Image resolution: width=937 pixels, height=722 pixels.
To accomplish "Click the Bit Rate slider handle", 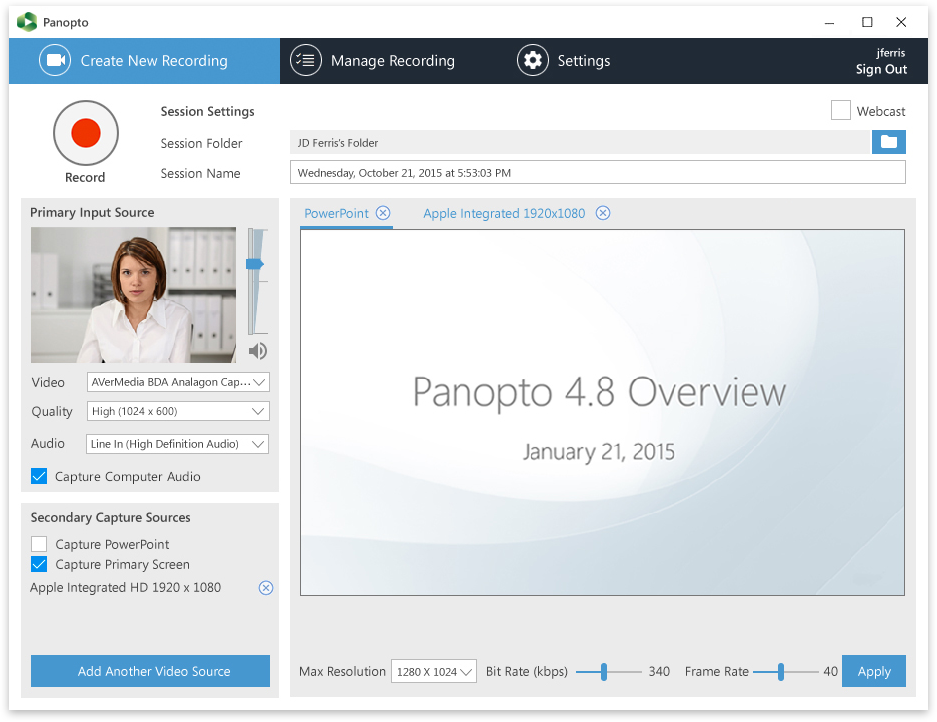I will click(604, 672).
